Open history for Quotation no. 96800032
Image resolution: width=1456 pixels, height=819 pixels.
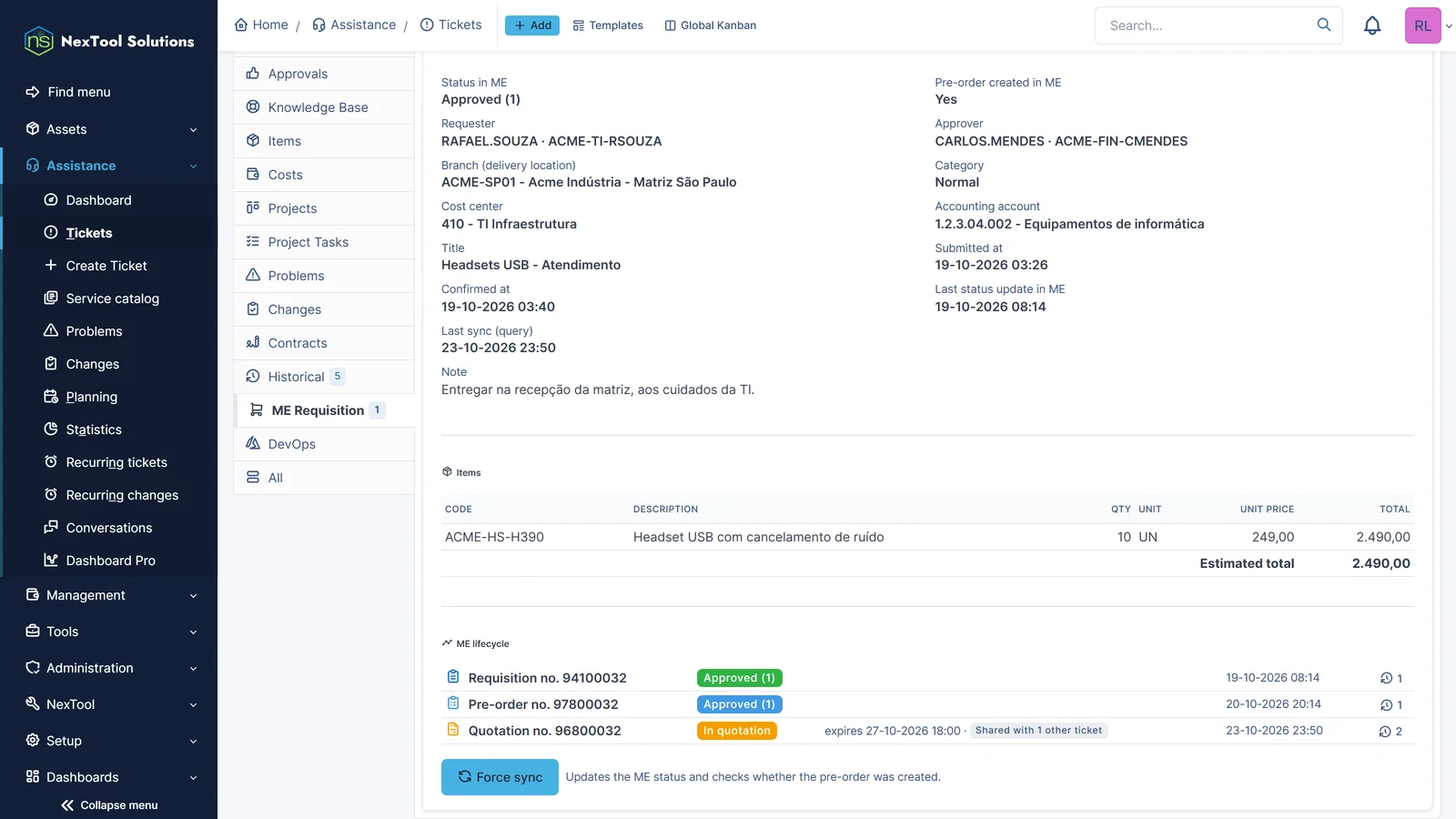(x=1390, y=731)
